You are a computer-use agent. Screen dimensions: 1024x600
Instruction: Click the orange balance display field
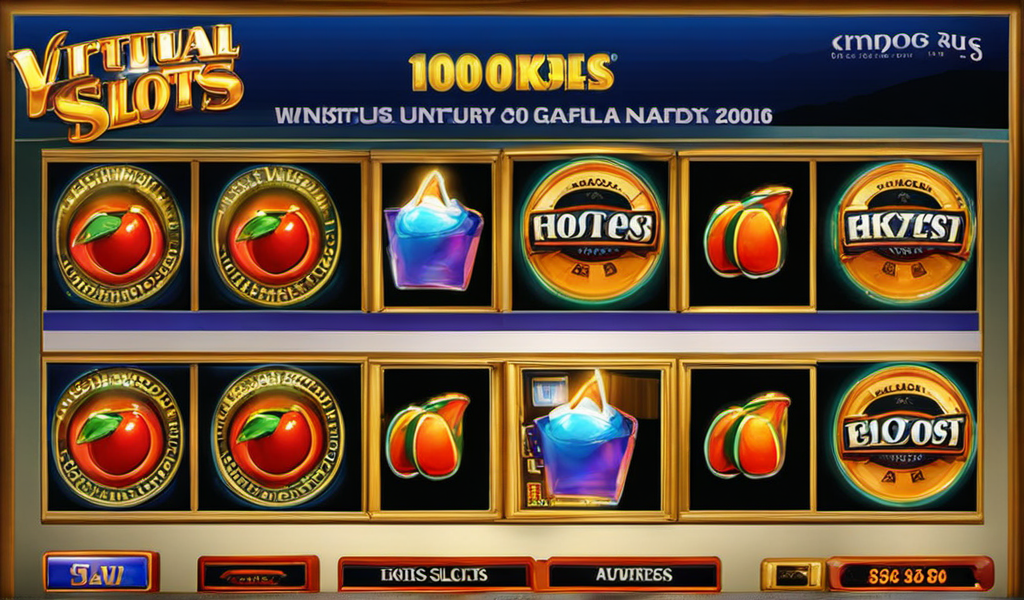pyautogui.click(x=910, y=575)
